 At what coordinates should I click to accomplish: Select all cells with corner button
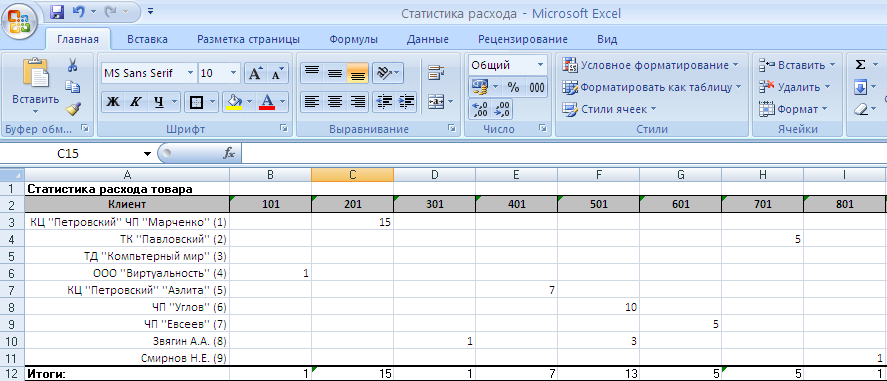12,175
